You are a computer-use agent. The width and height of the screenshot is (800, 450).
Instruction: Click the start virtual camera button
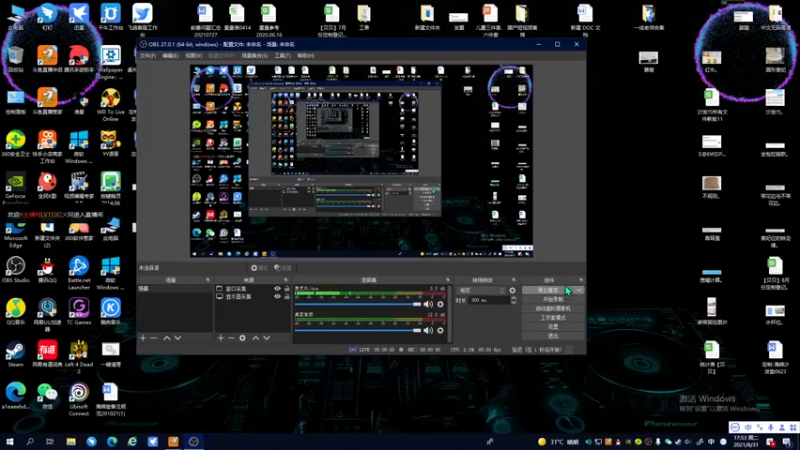(x=553, y=309)
